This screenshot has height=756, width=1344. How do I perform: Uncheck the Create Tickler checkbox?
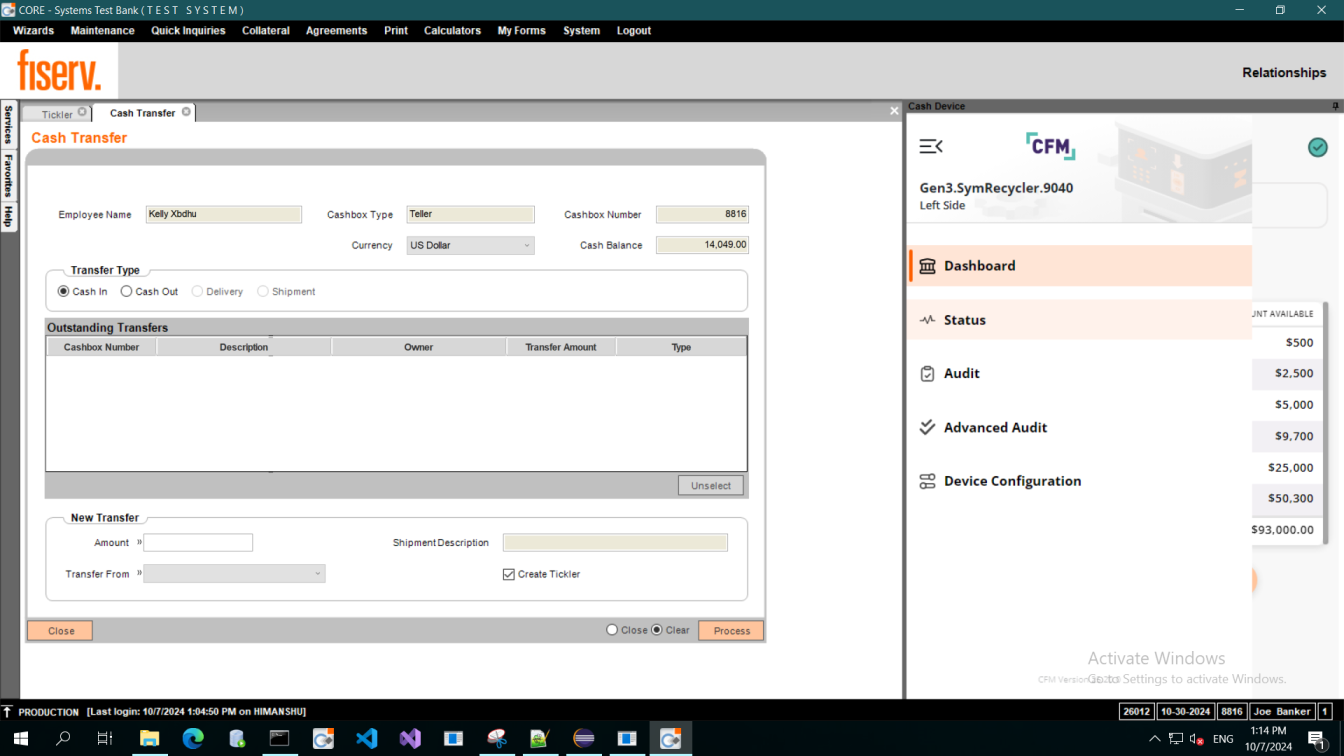pos(509,575)
